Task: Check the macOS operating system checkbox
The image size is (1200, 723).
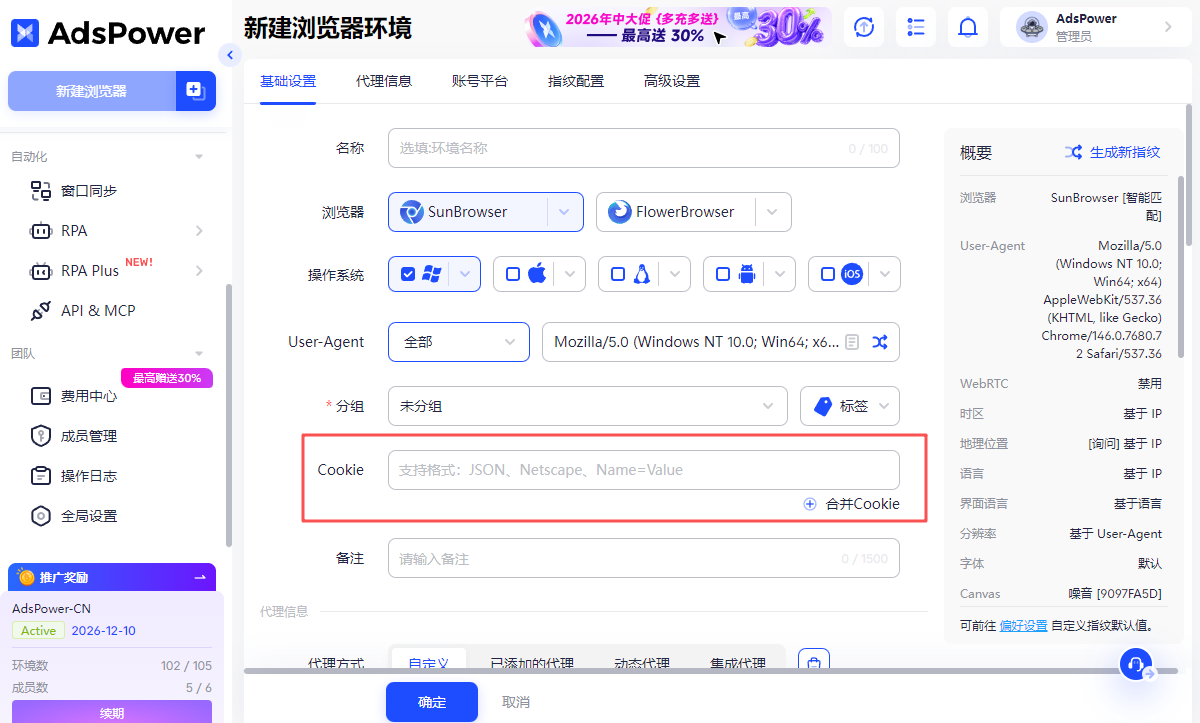Action: (513, 274)
